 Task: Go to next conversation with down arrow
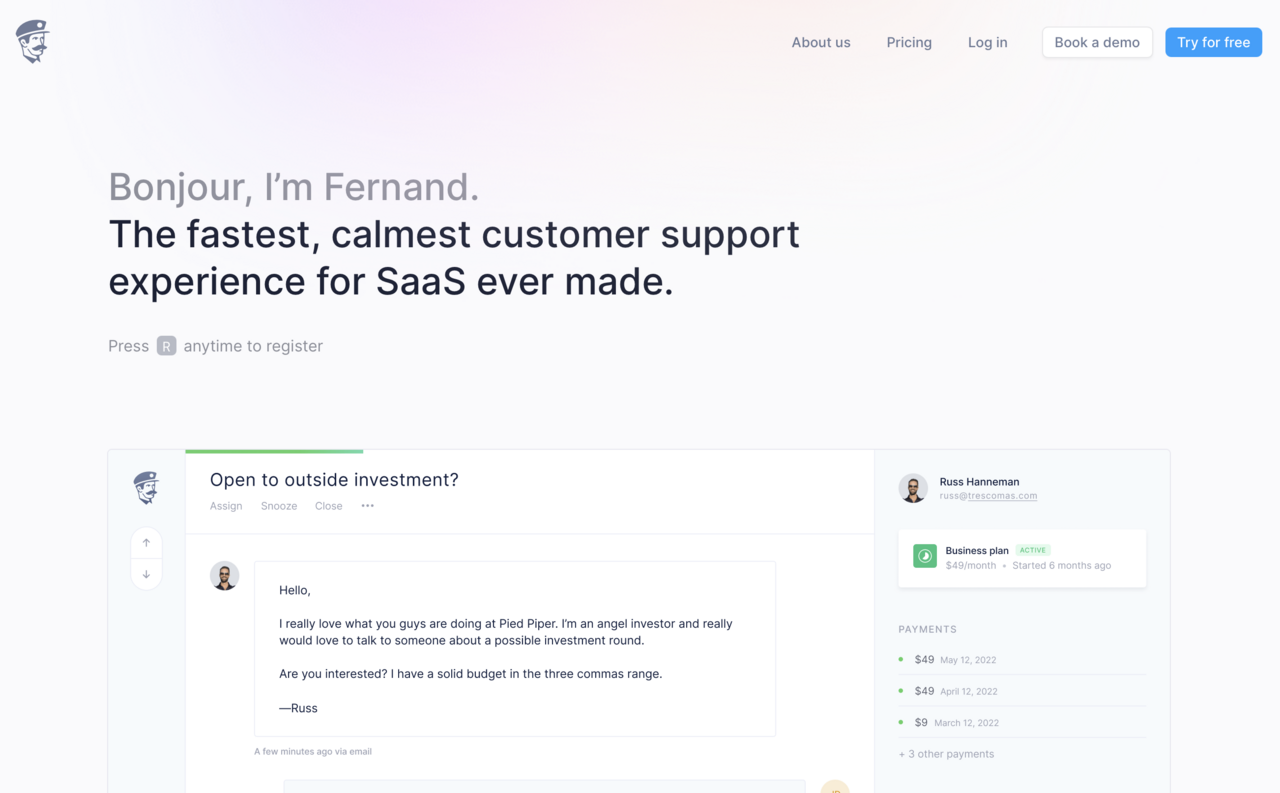pyautogui.click(x=146, y=575)
